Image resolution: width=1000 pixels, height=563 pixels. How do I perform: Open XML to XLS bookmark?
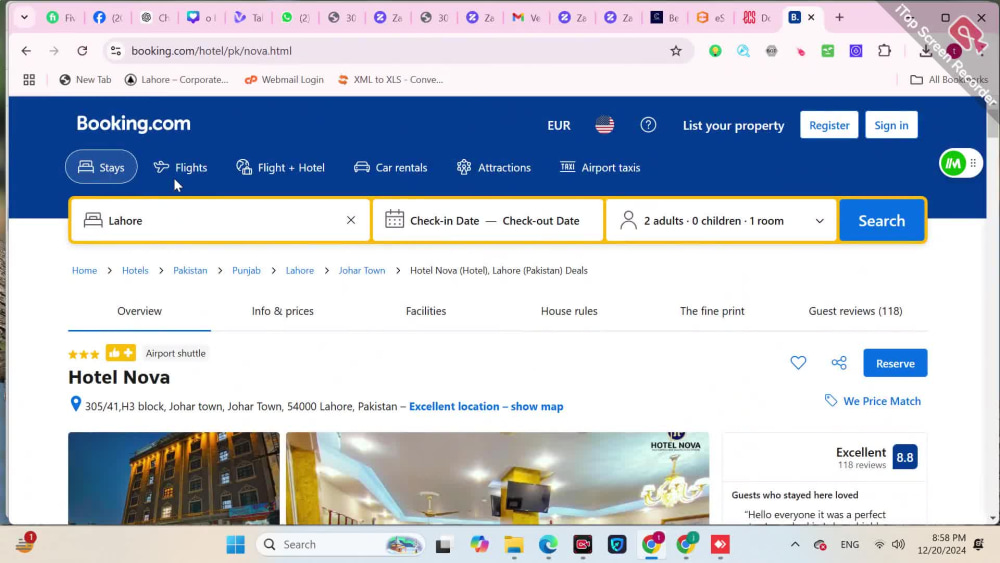coord(390,80)
